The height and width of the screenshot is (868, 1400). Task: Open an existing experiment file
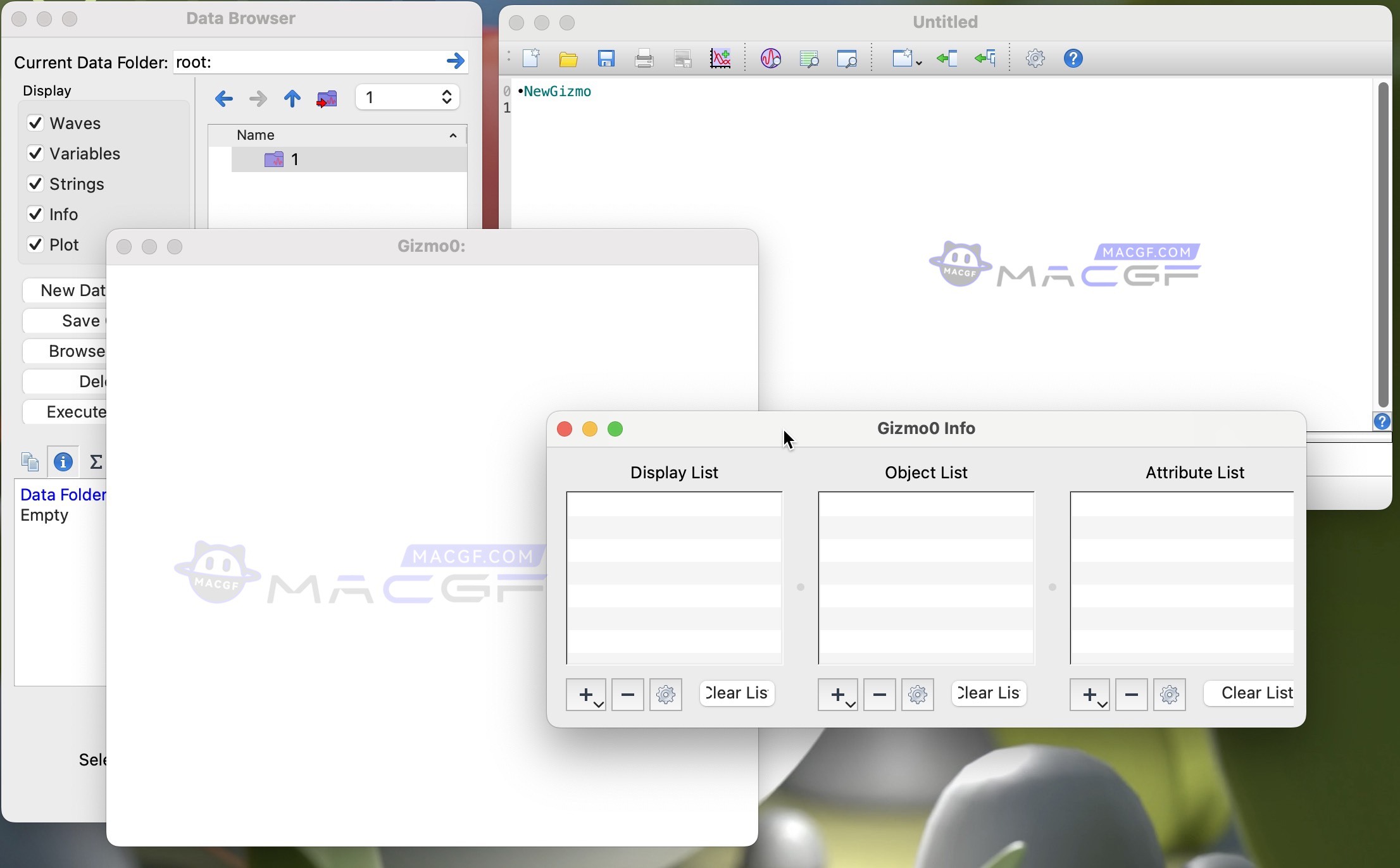[568, 58]
